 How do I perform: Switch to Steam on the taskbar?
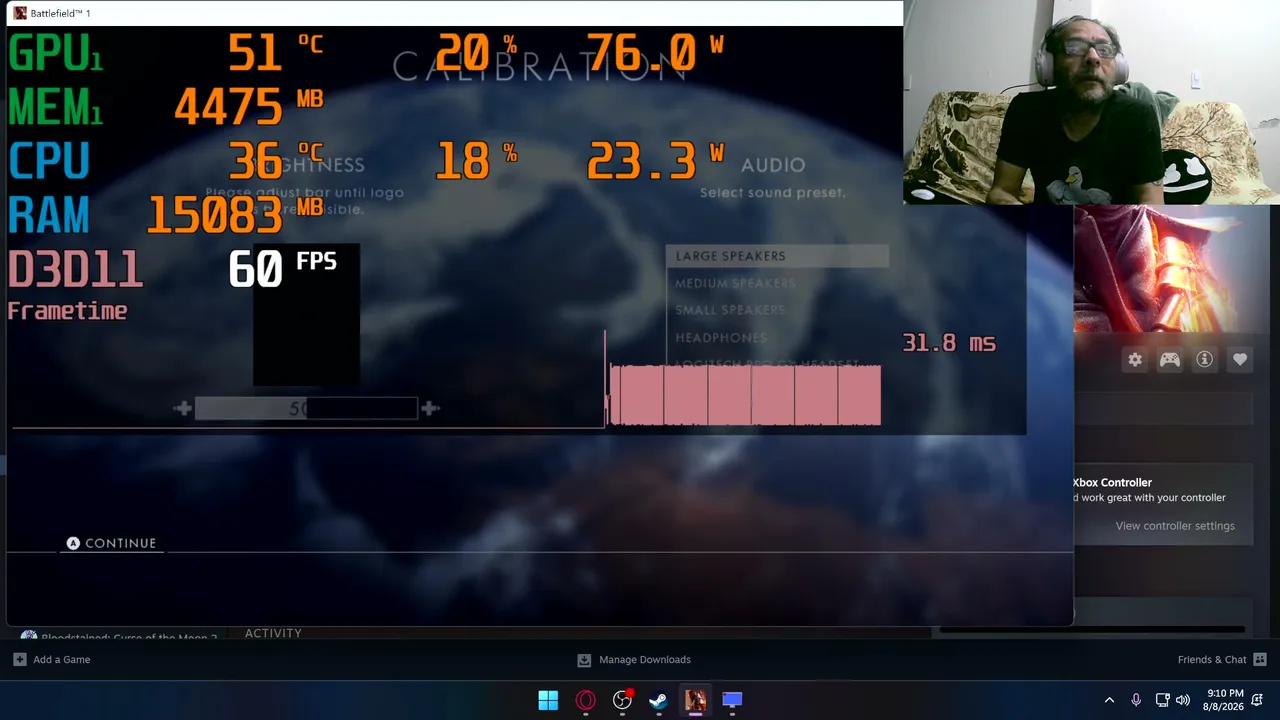point(658,700)
